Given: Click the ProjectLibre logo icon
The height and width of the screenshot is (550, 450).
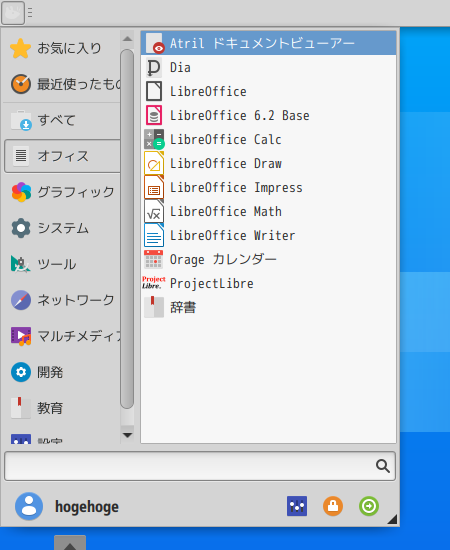Looking at the screenshot, I should tap(154, 283).
